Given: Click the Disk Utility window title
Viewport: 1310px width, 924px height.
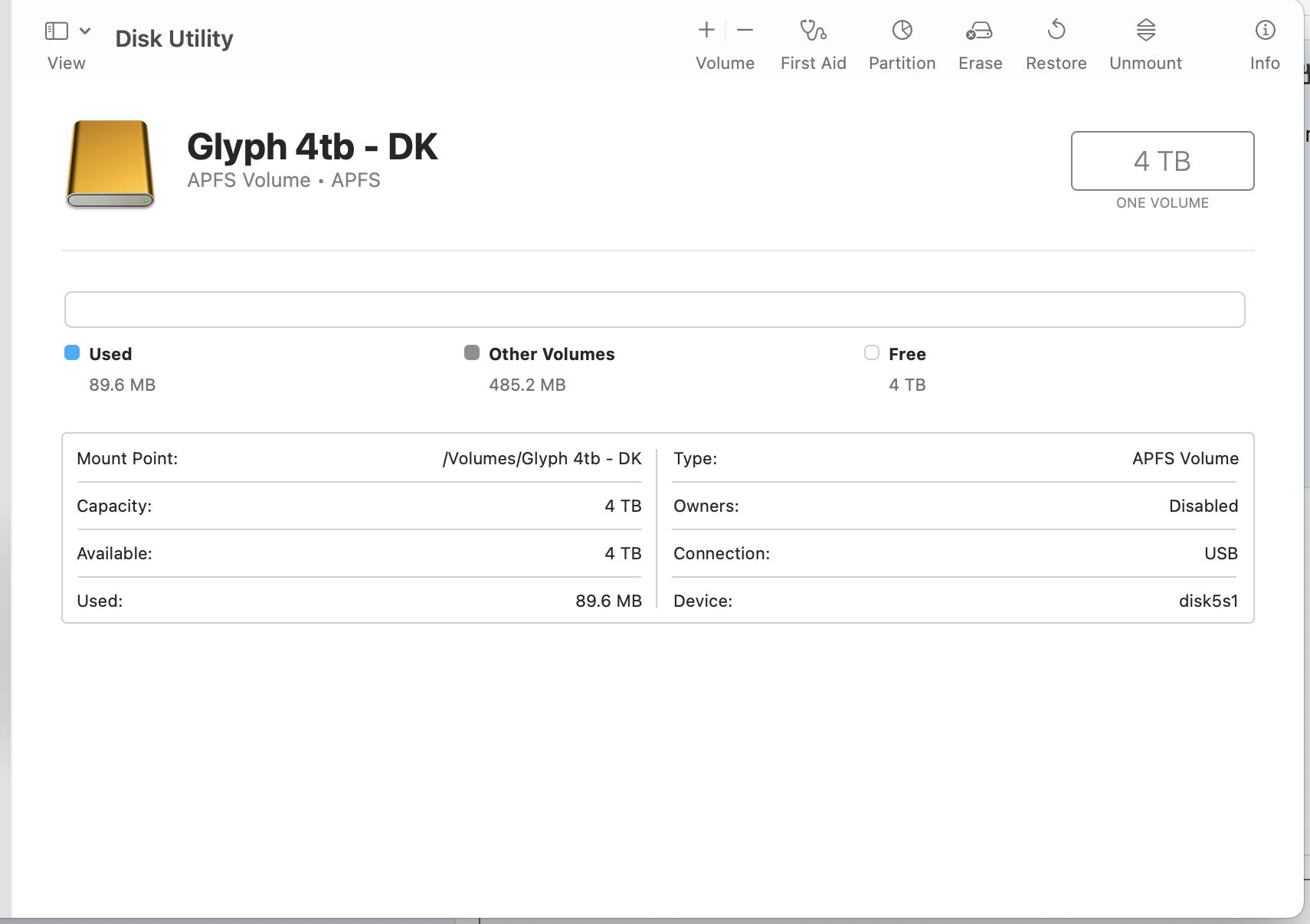Looking at the screenshot, I should tap(174, 38).
